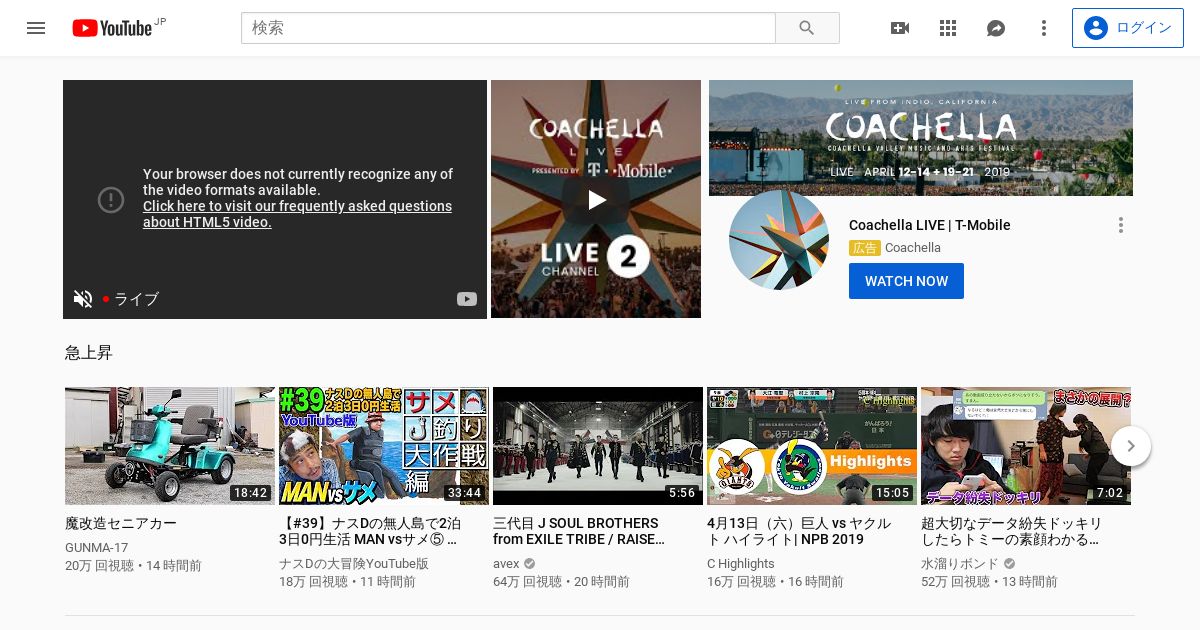Click 20万 回視聴・14 時間前 text
The height and width of the screenshot is (630, 1200).
pyautogui.click(x=133, y=565)
